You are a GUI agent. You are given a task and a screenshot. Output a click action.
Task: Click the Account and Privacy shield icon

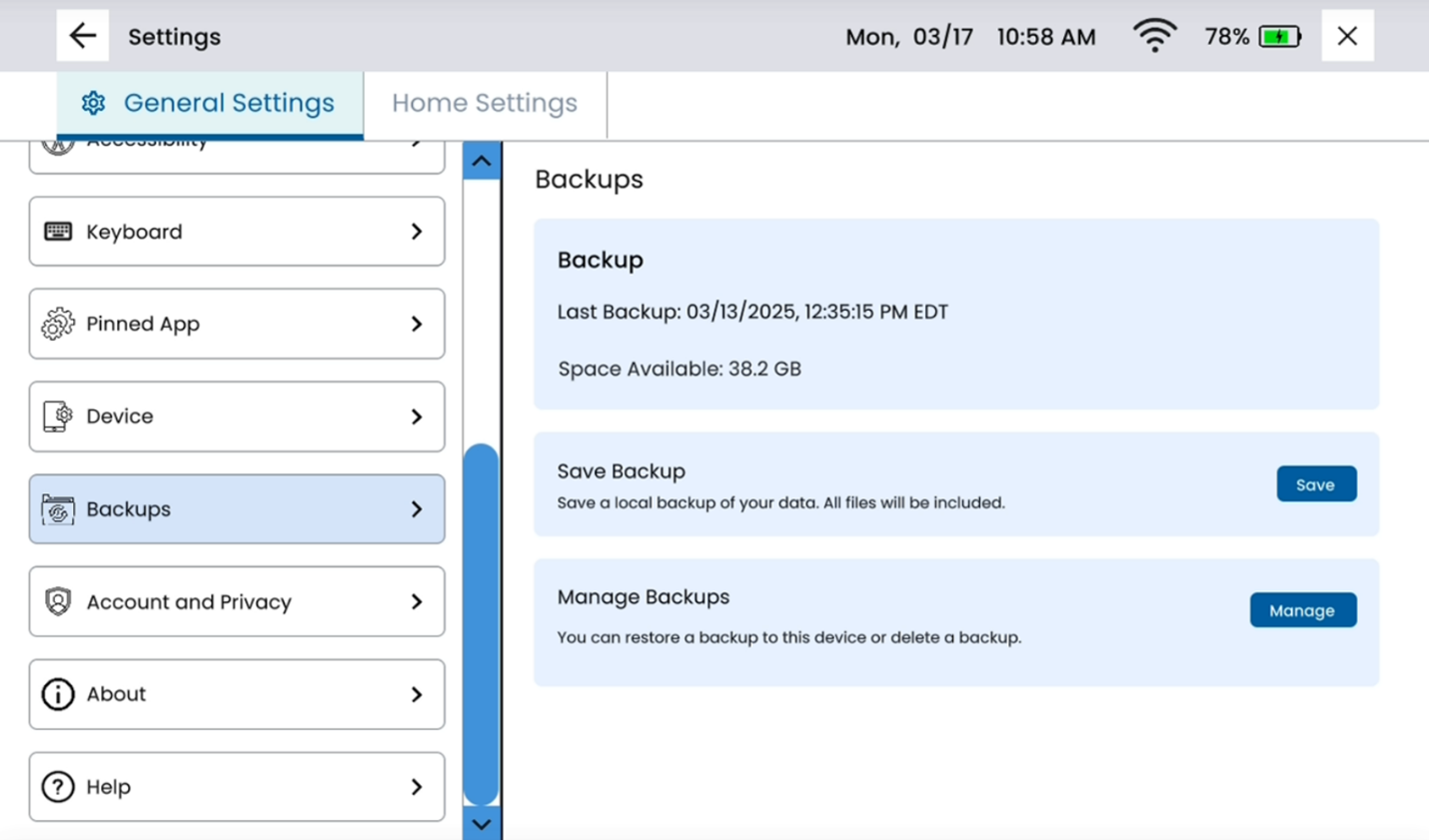pyautogui.click(x=58, y=601)
